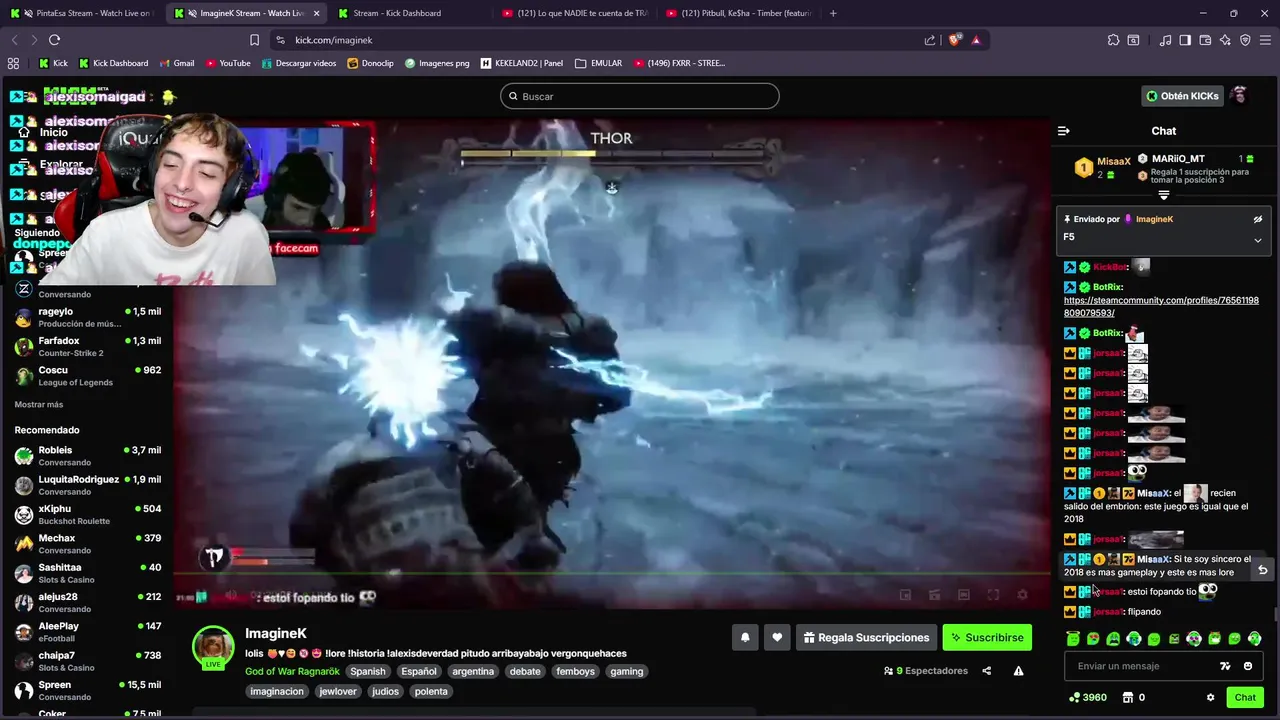
Task: Expand the gift leaderboard drag handle
Action: [1164, 195]
